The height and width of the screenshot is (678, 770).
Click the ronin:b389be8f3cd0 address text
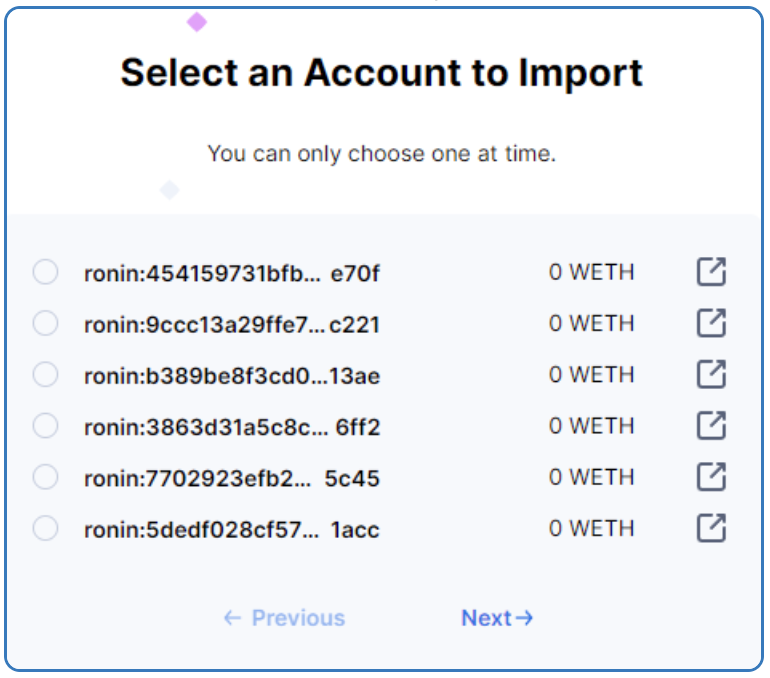(x=231, y=376)
